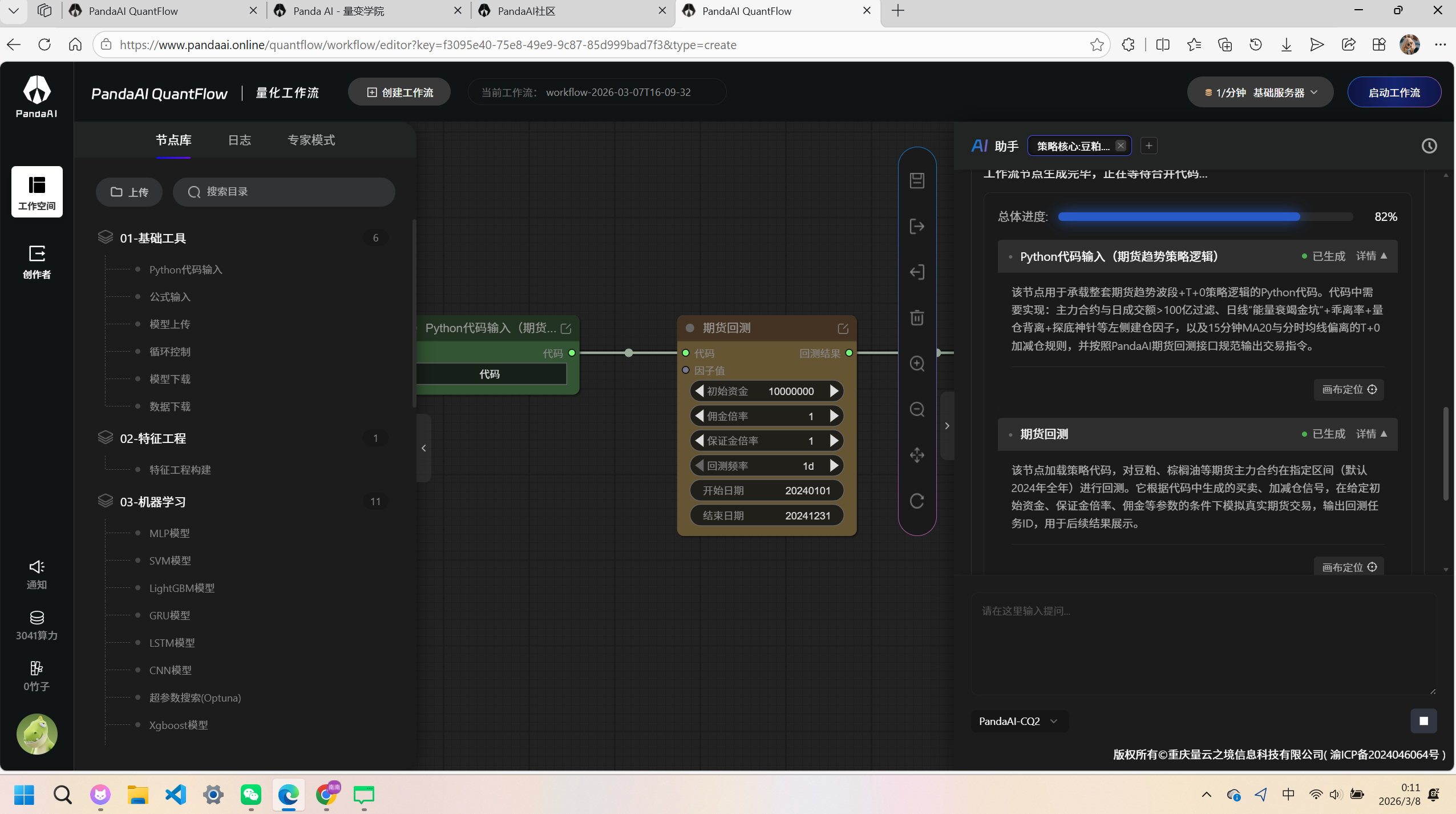This screenshot has width=1456, height=814.
Task: Switch to PandaAI社区 browser tab
Action: [571, 11]
